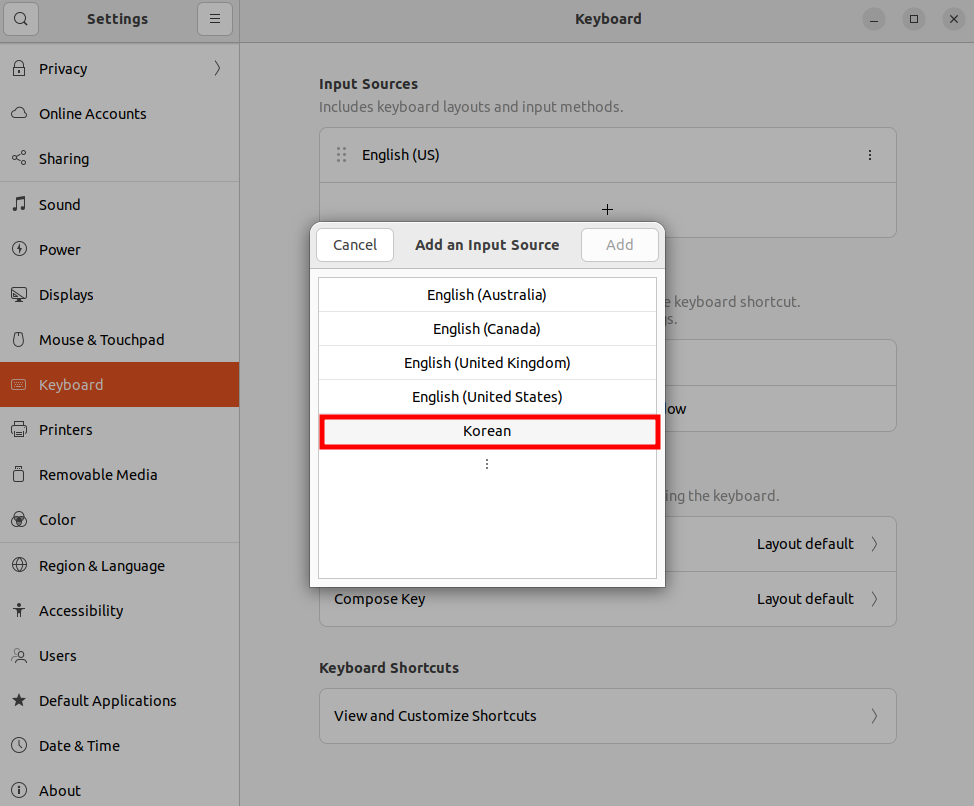Click the Color icon in sidebar

[x=19, y=520]
